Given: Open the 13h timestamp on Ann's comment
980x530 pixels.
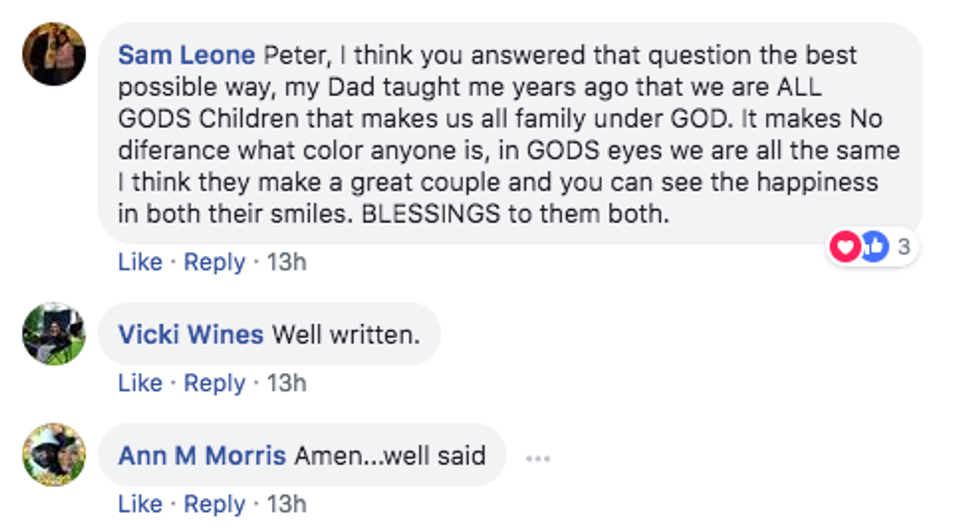Looking at the screenshot, I should pos(287,504).
